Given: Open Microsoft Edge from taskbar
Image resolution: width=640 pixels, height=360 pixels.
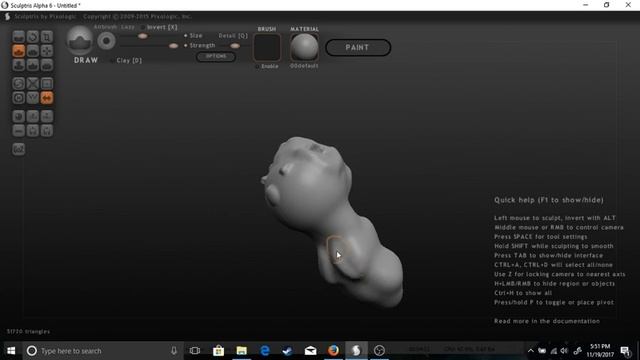Looking at the screenshot, I should click(264, 351).
